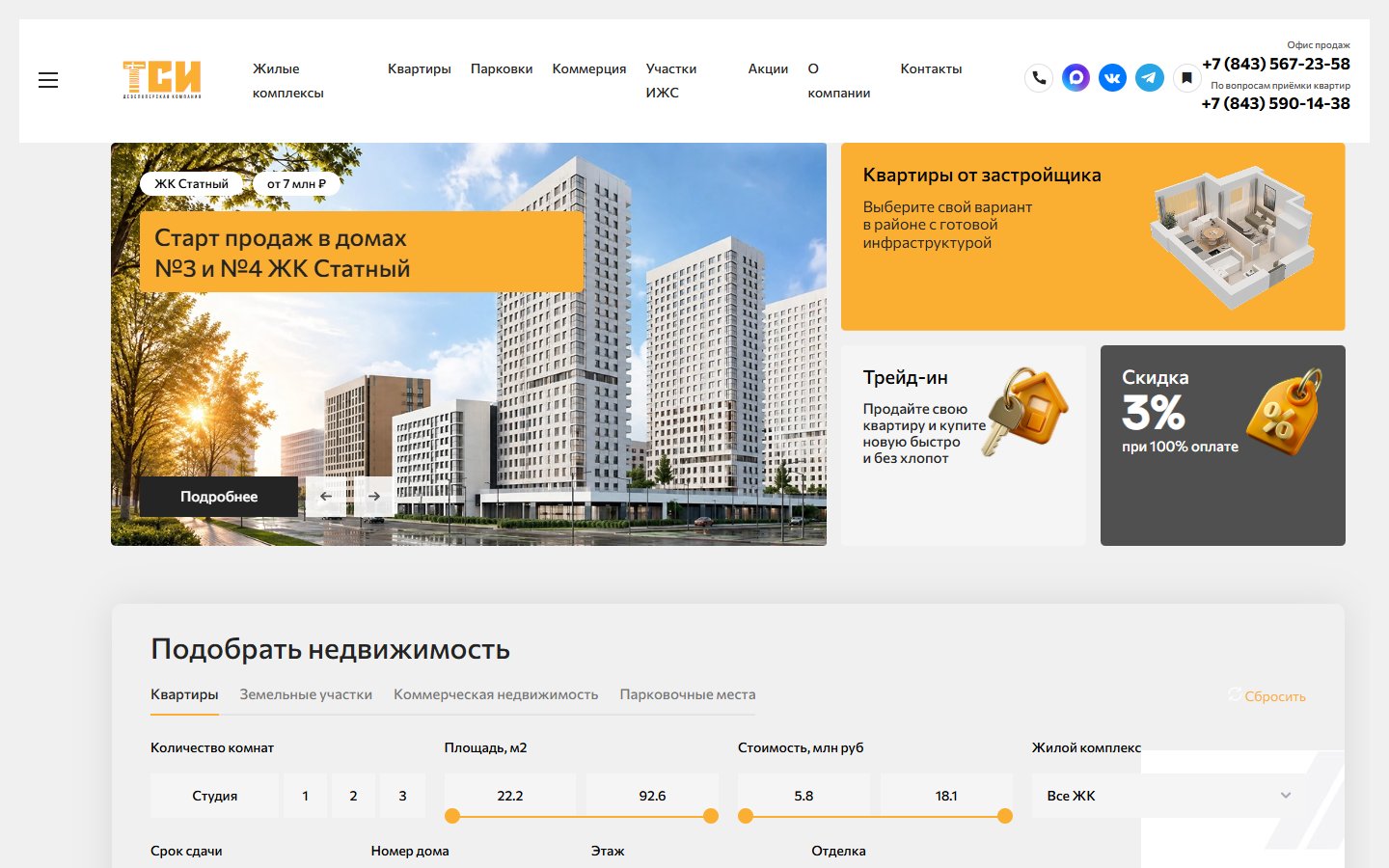Call sales office number +7 (843) 567-23-58

point(1276,64)
